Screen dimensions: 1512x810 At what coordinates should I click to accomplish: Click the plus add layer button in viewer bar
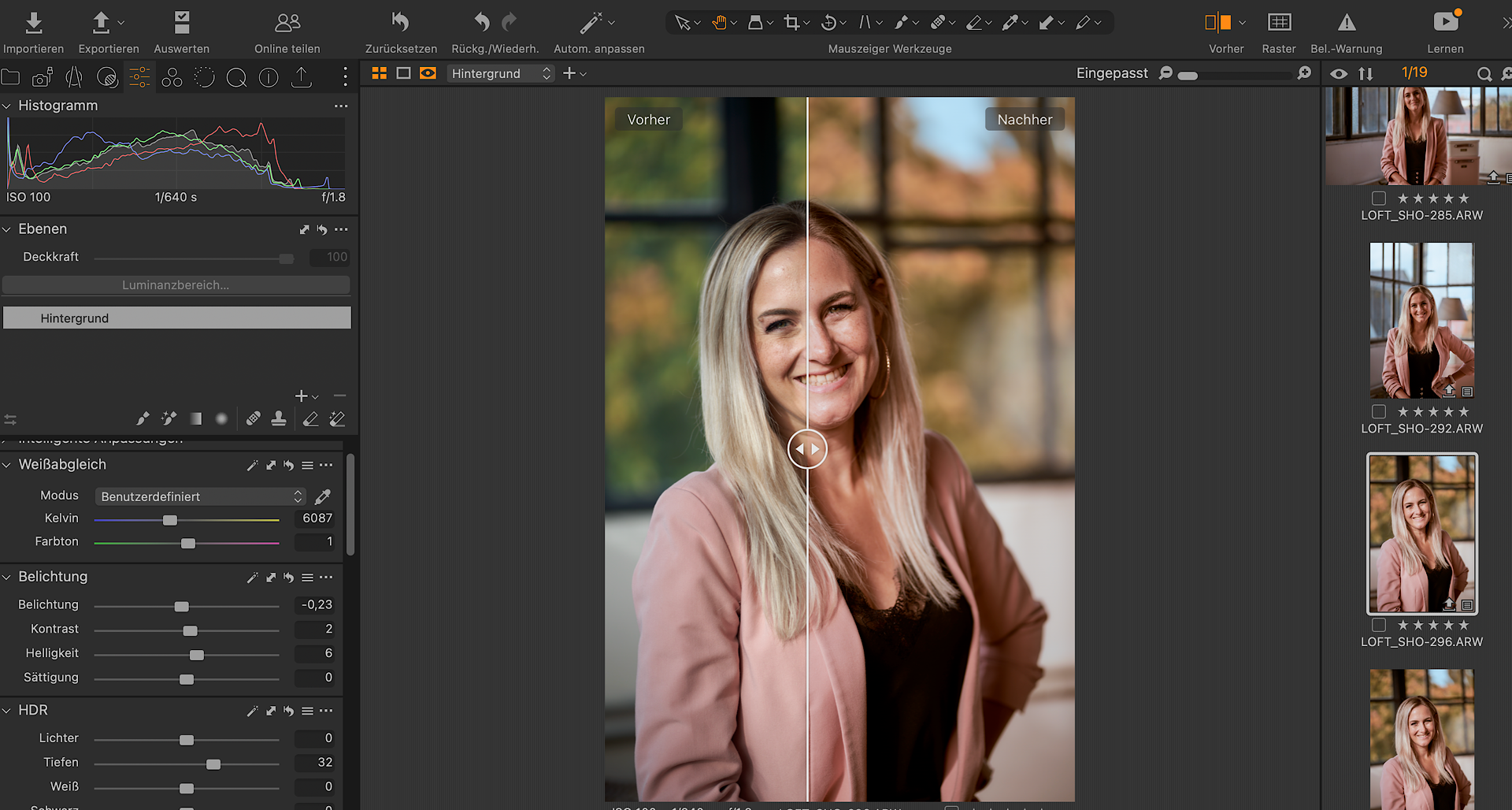pos(569,73)
